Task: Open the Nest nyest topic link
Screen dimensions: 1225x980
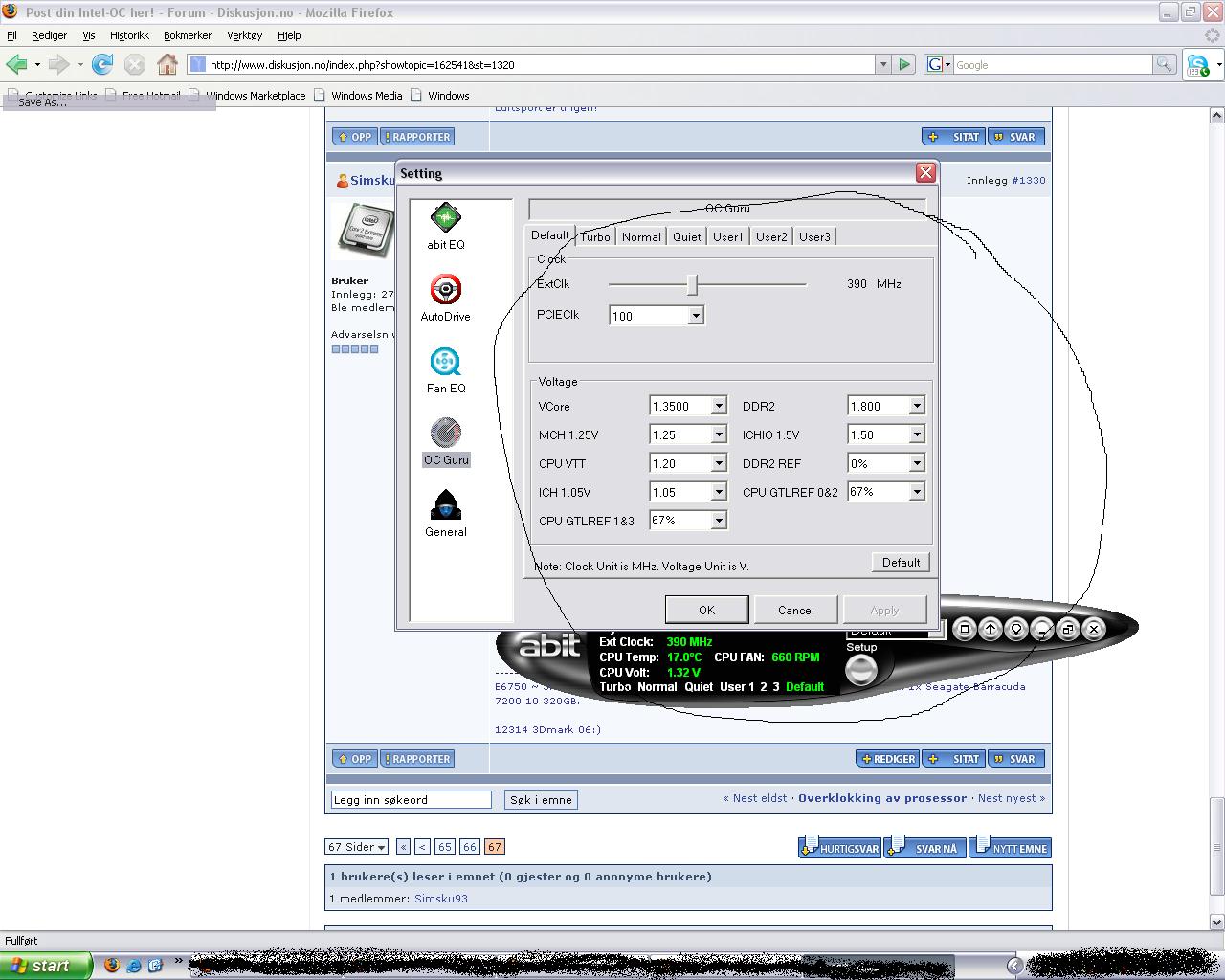Action: (x=1011, y=798)
